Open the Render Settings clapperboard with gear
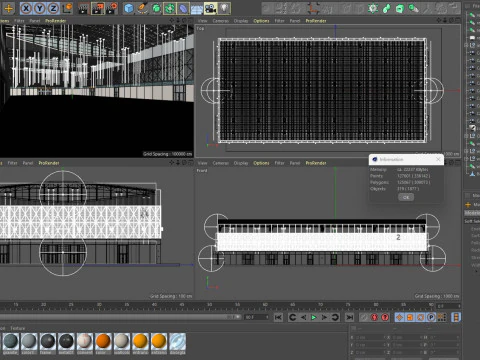Screen dimensions: 480x360 [112, 8]
